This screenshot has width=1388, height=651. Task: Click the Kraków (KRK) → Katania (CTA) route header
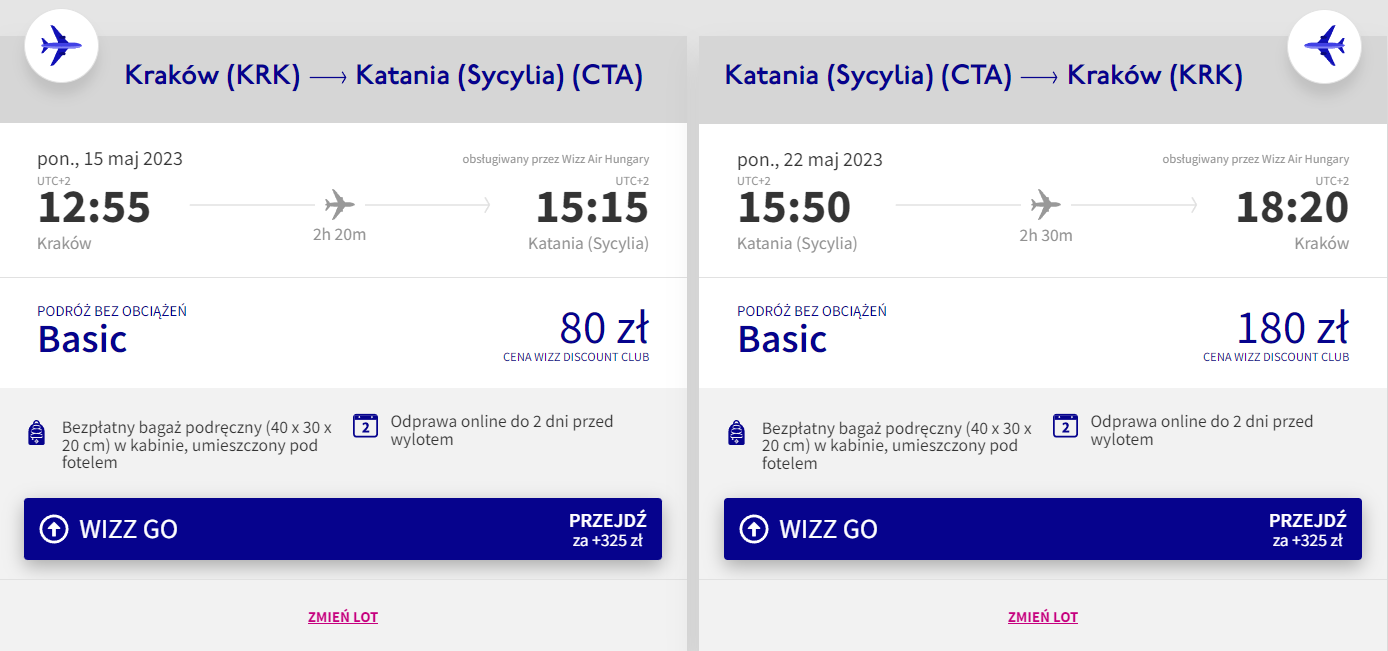coord(383,76)
